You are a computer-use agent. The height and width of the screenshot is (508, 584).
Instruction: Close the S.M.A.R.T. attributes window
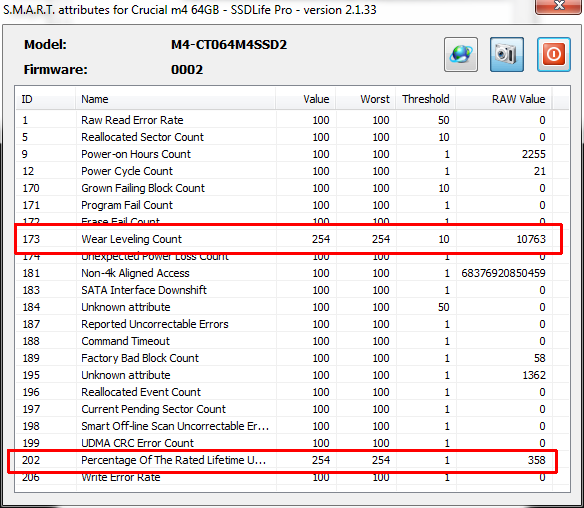point(559,6)
